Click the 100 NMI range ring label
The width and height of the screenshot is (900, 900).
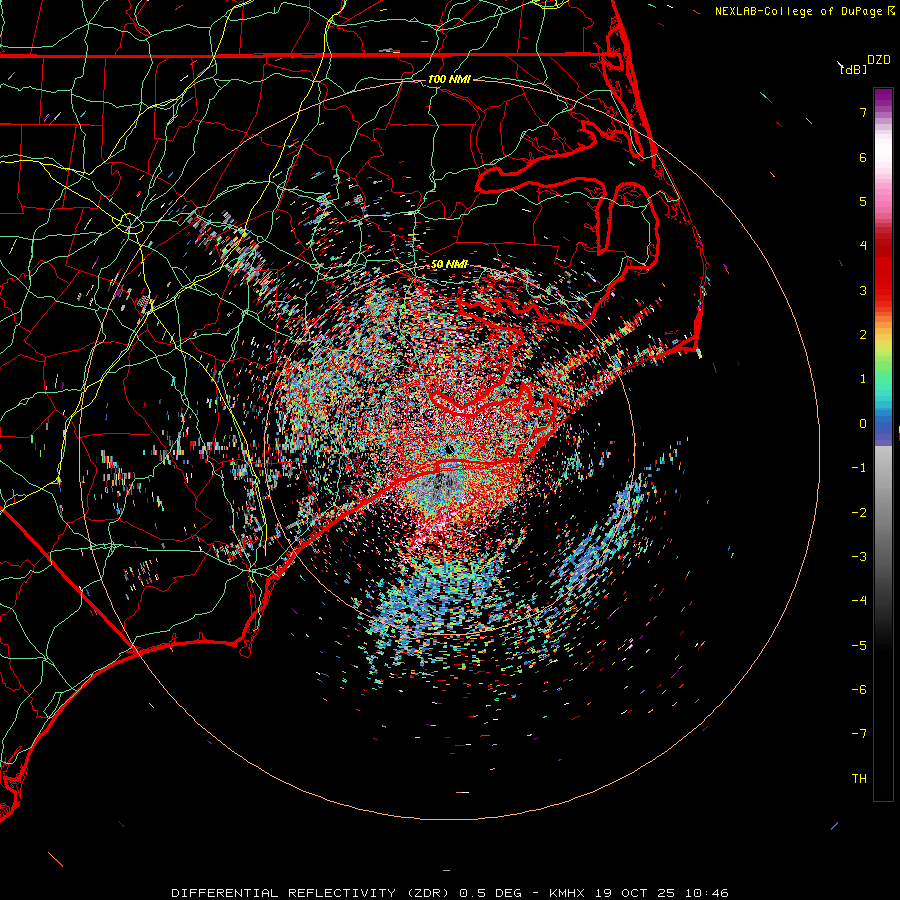[449, 79]
